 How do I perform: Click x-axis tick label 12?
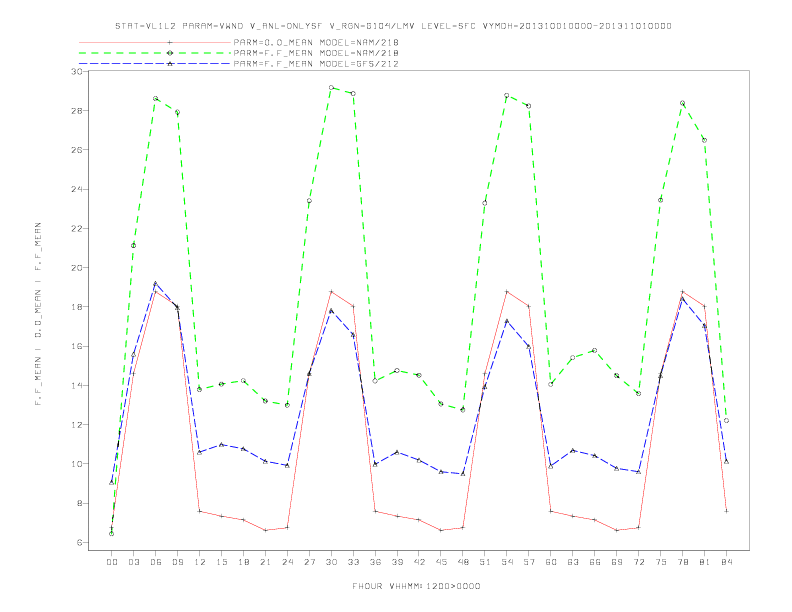tap(200, 562)
